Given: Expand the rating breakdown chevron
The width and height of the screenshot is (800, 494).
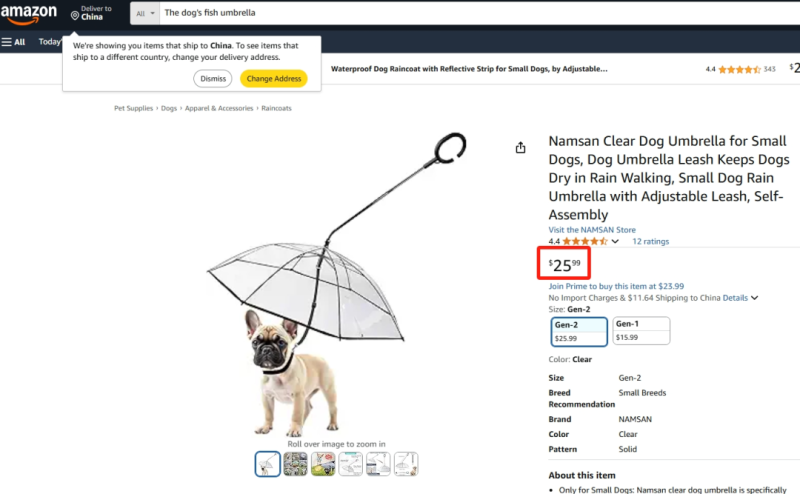Looking at the screenshot, I should pos(615,241).
